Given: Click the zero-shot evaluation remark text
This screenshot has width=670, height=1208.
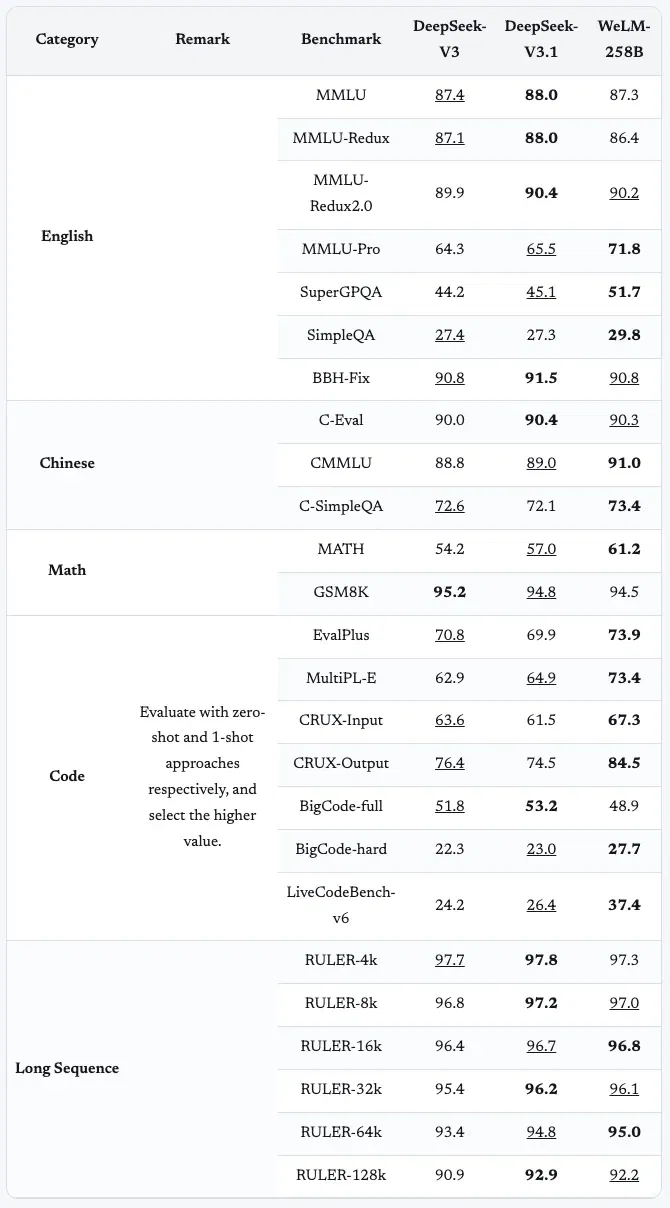Looking at the screenshot, I should pyautogui.click(x=203, y=776).
